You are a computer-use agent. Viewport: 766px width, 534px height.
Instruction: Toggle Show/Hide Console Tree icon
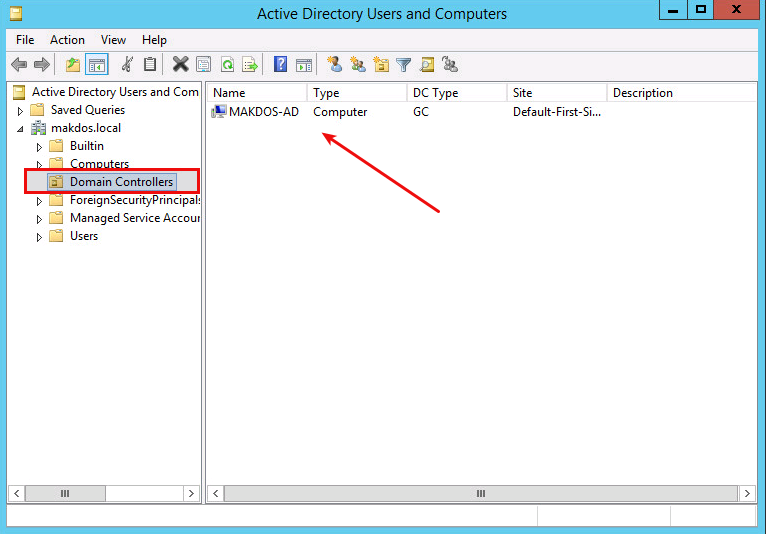(97, 64)
